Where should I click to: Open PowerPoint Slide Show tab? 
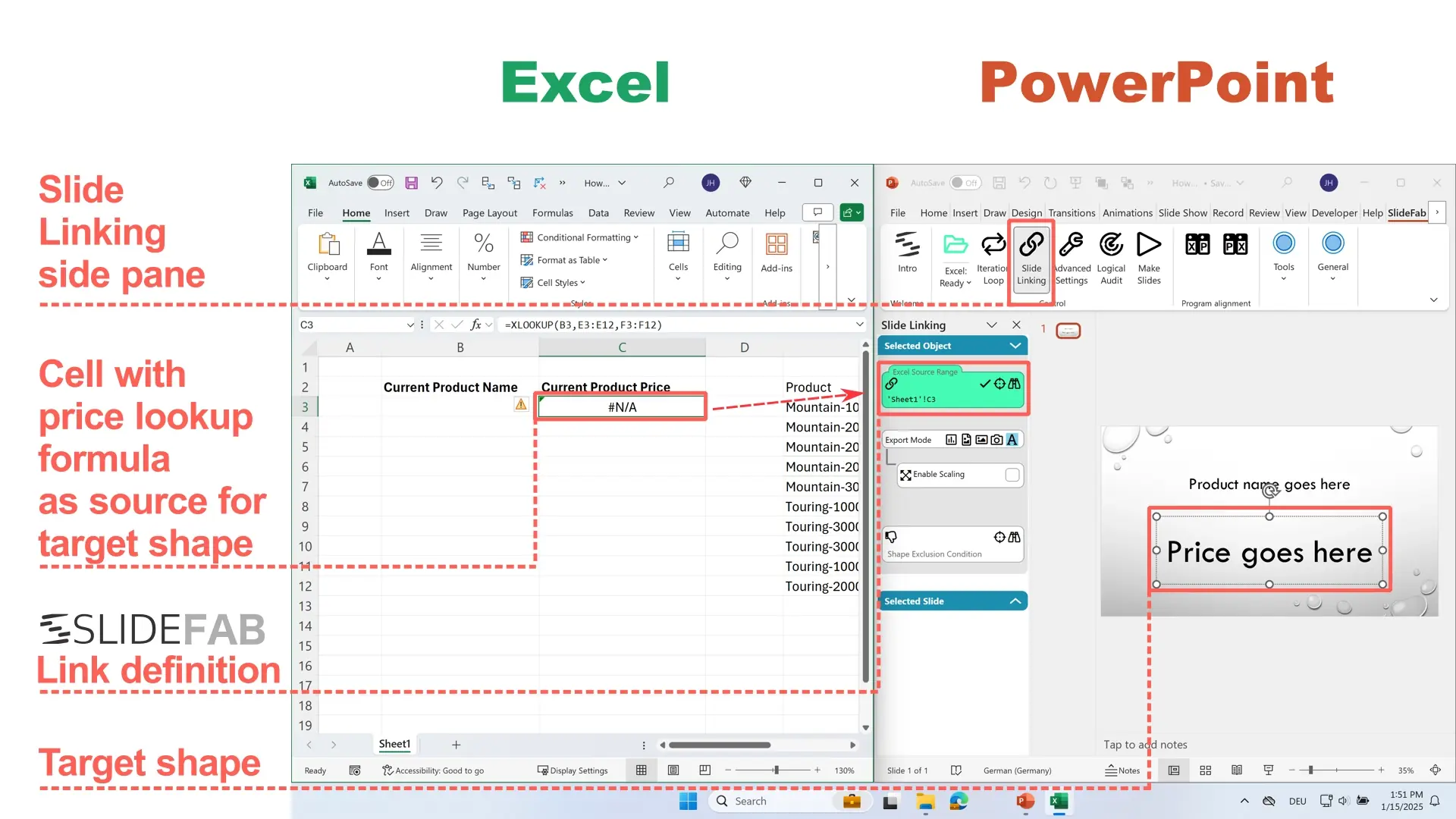1182,213
